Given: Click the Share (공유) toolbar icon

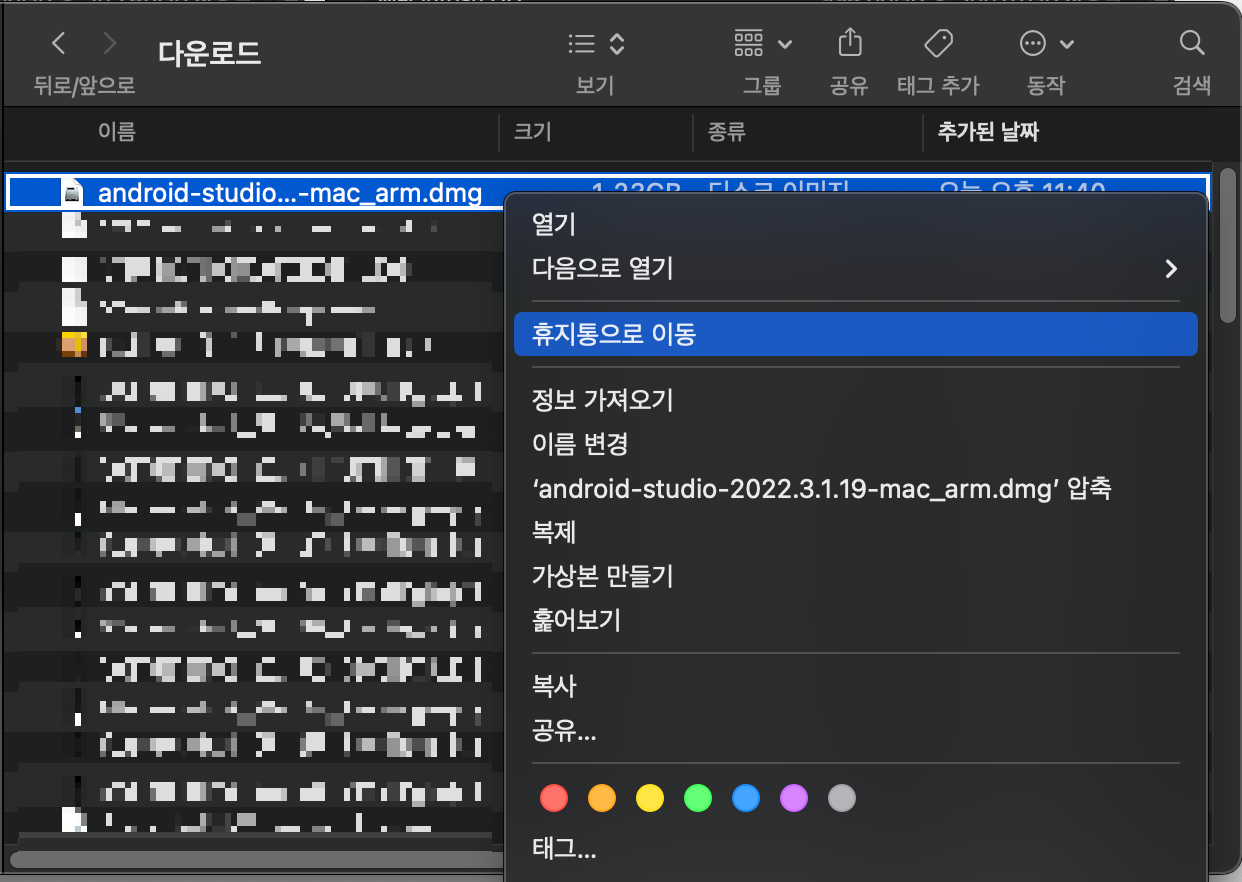Looking at the screenshot, I should 849,43.
